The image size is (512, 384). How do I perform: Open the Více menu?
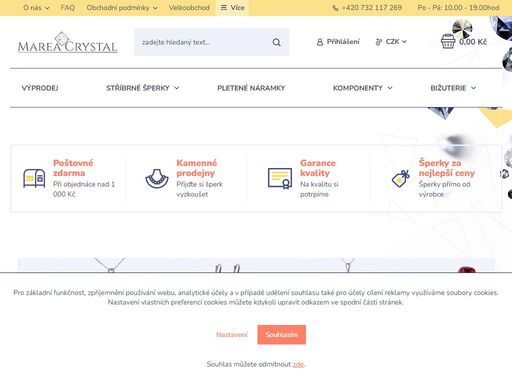click(x=232, y=8)
